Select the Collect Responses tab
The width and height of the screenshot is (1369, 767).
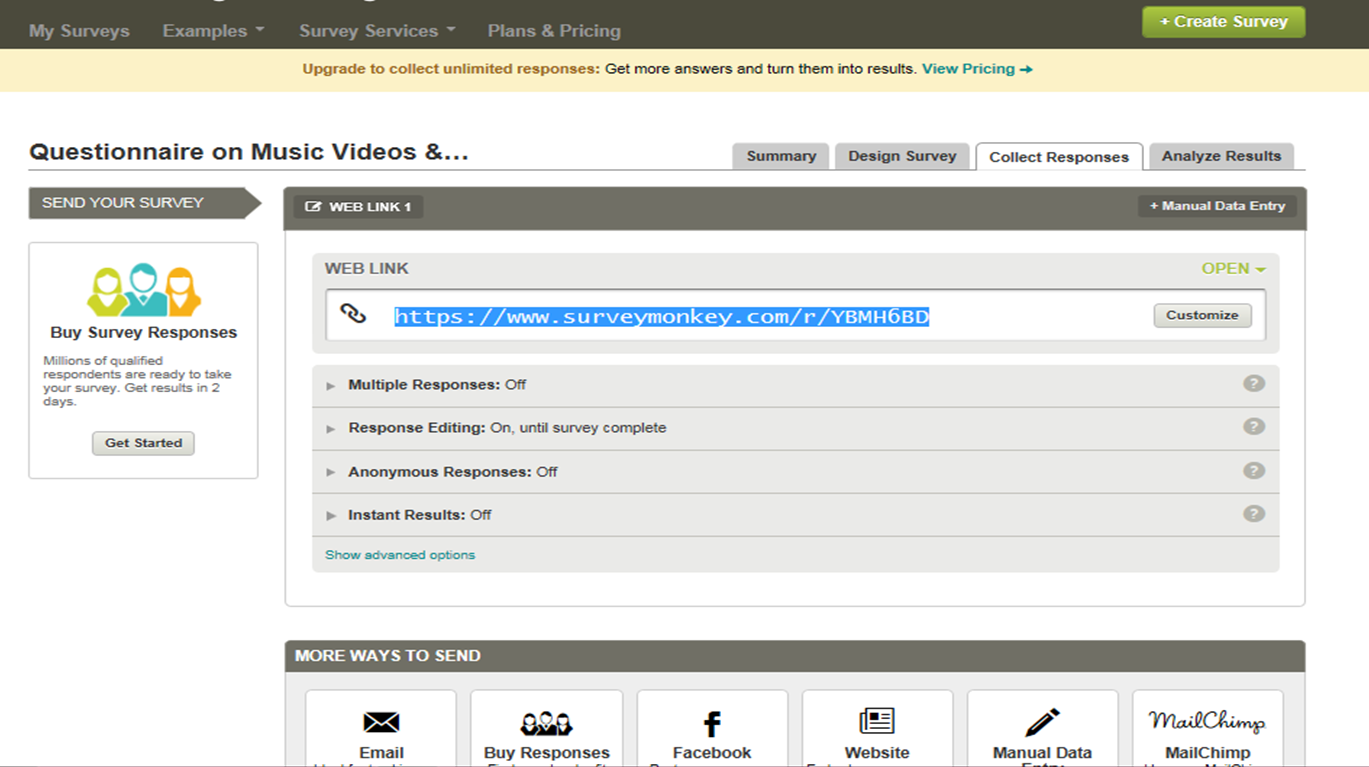click(1059, 157)
